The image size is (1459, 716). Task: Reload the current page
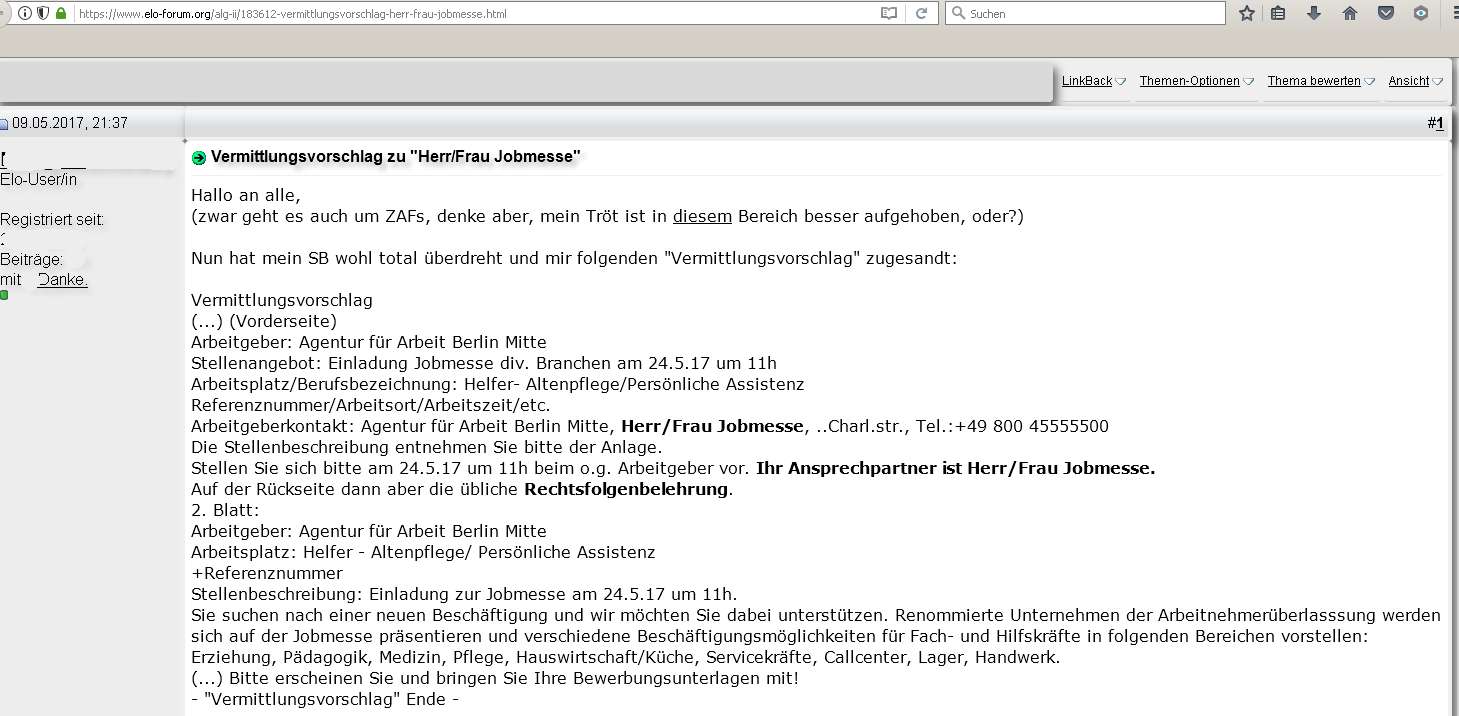[x=921, y=14]
